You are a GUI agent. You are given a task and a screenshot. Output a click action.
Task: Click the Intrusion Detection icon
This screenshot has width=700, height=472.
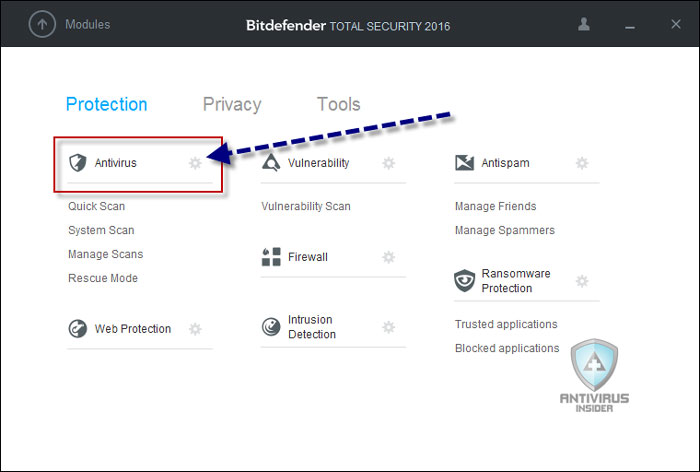(x=271, y=327)
